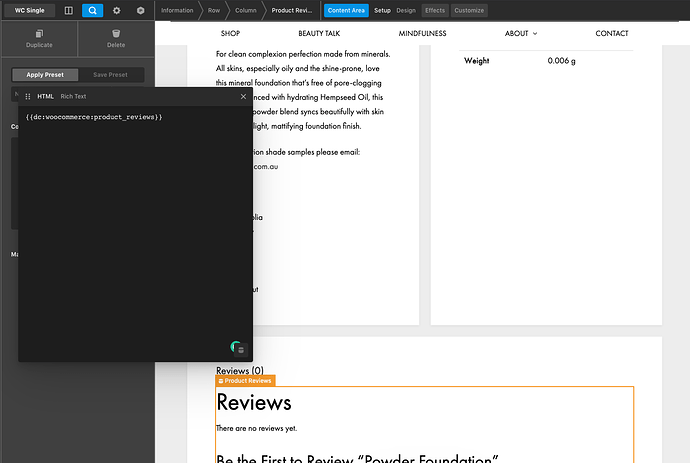Click the hexagon icon beside the settings gear
The height and width of the screenshot is (463, 690).
tap(140, 10)
